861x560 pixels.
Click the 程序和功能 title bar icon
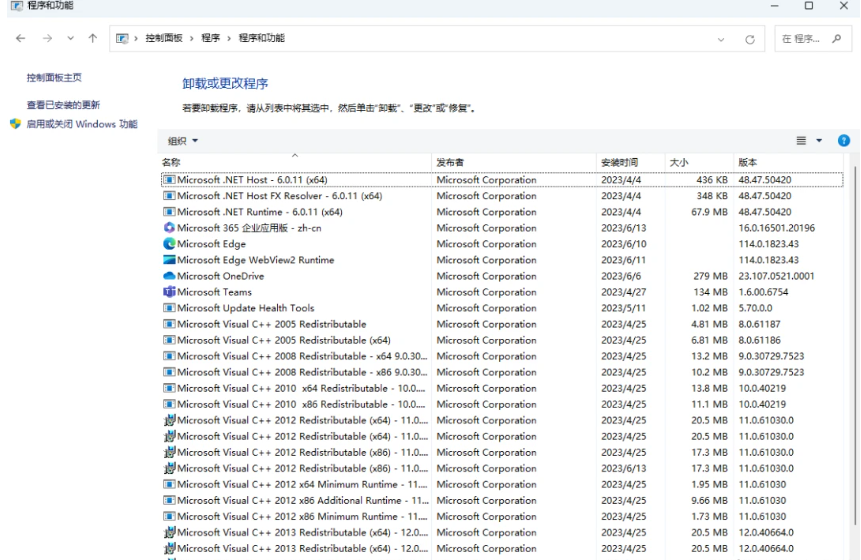[x=17, y=6]
